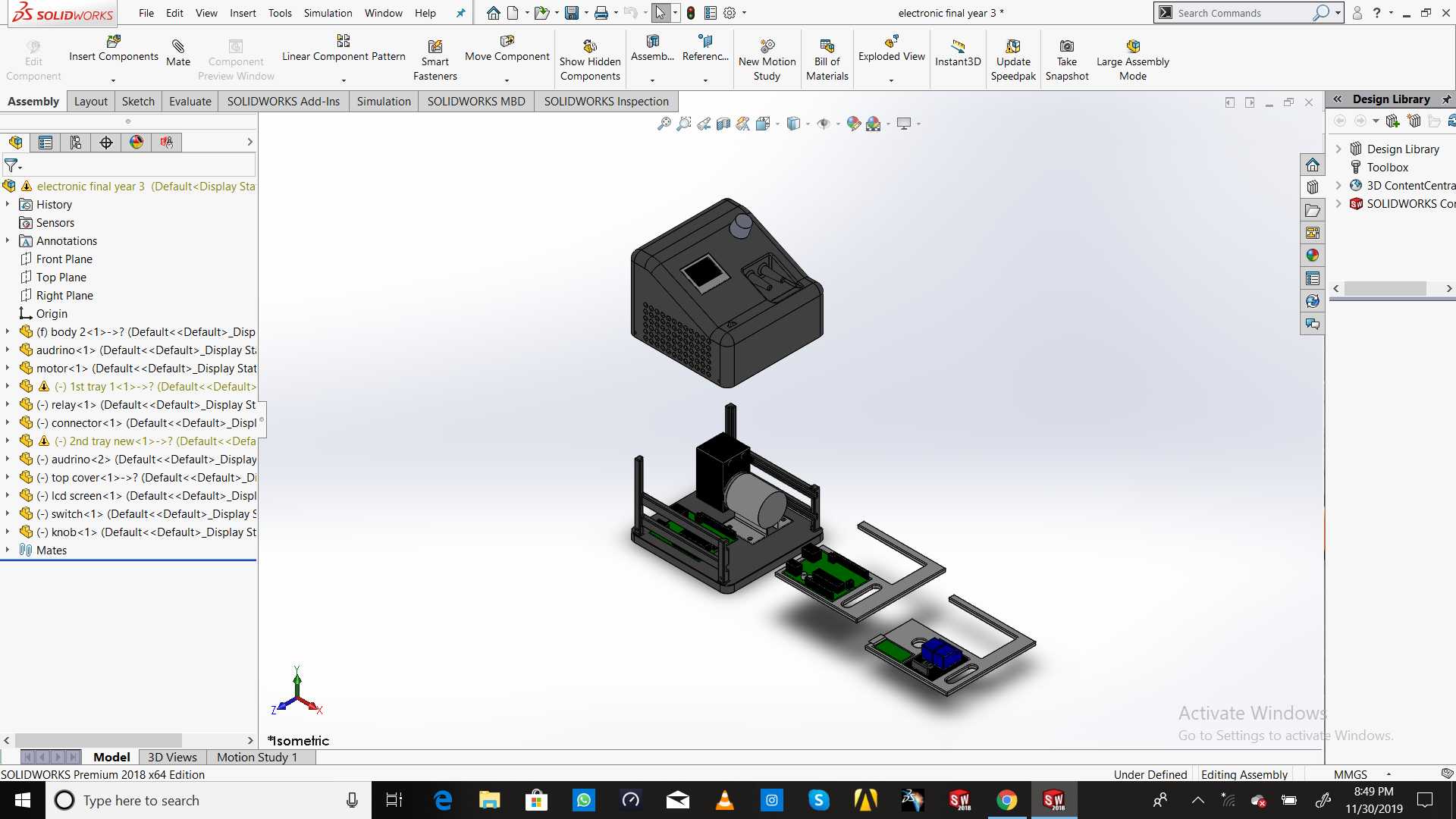Click feature tree horizontal scrollbar
The image size is (1456, 819).
click(99, 740)
